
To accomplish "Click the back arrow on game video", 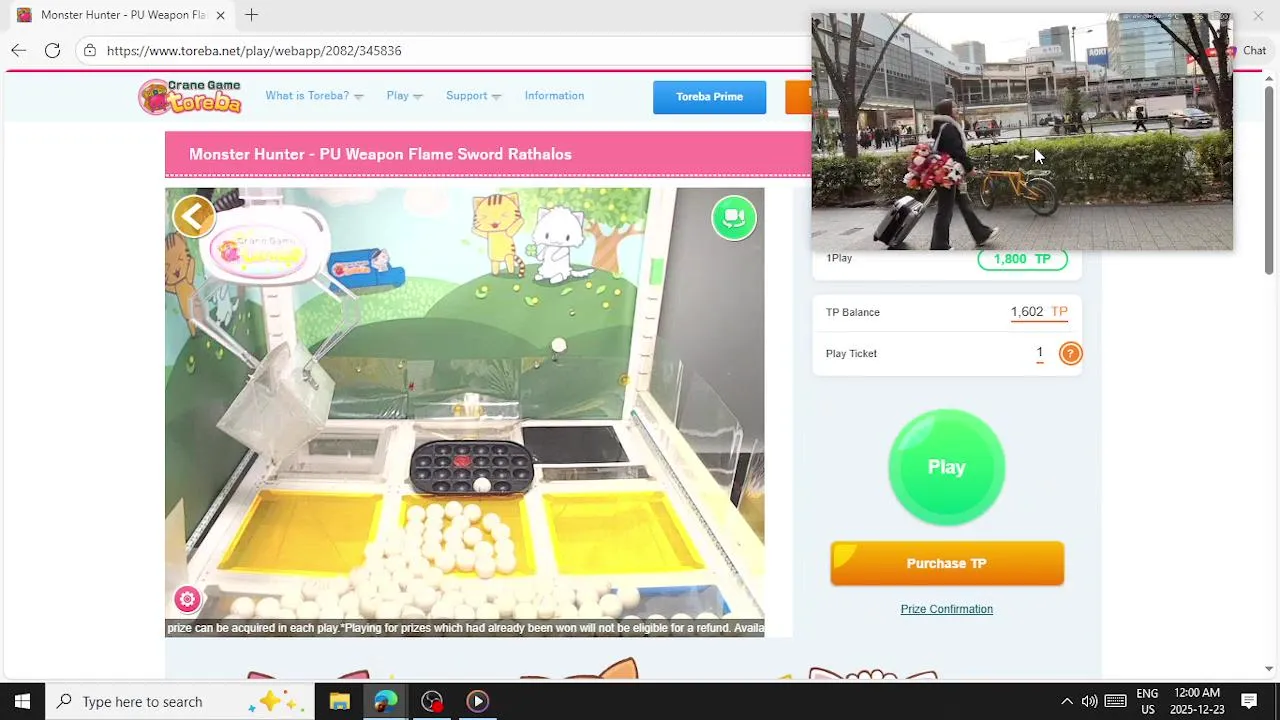I will [194, 216].
